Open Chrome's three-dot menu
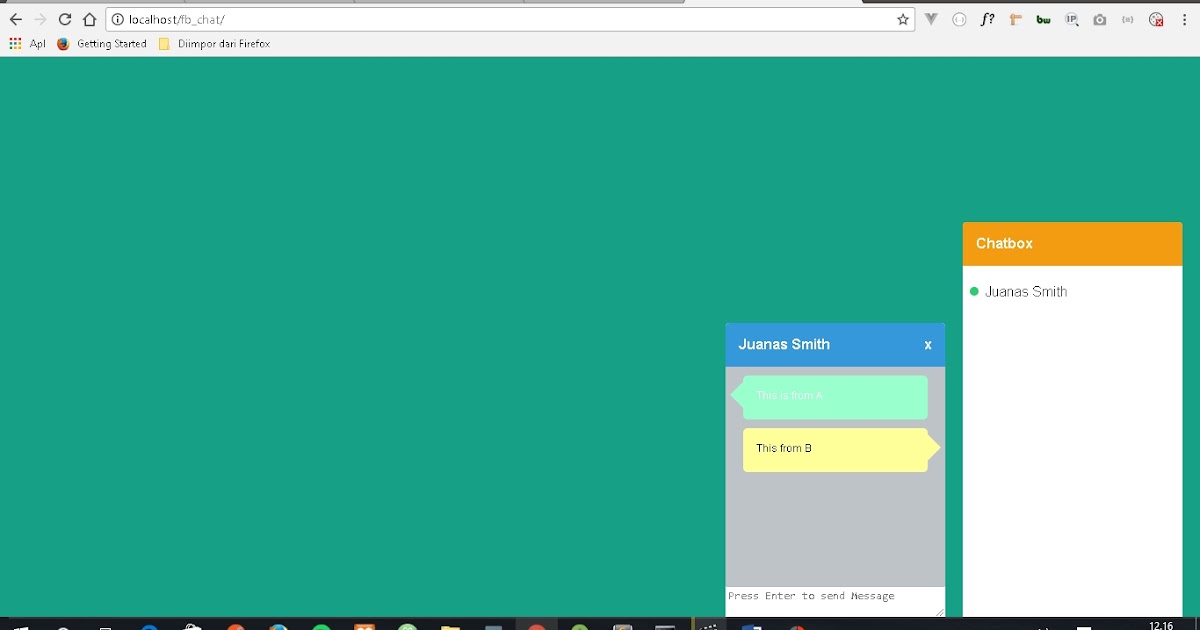The height and width of the screenshot is (630, 1200). click(x=1184, y=18)
